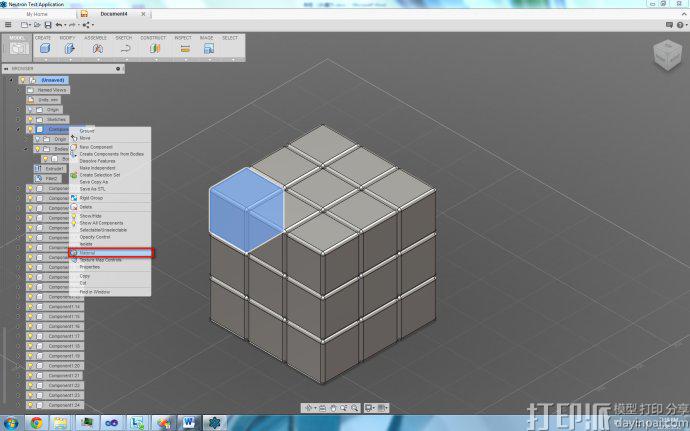Click the Zoom magnifier icon

point(354,408)
